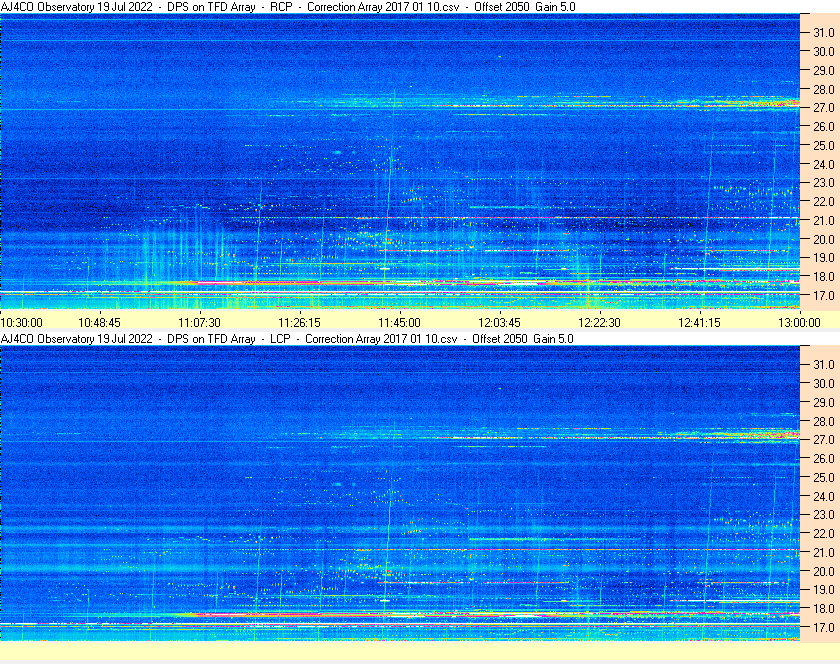840x664 pixels.
Task: Select 17.0 frequency label in RCP panel
Action: tap(823, 297)
